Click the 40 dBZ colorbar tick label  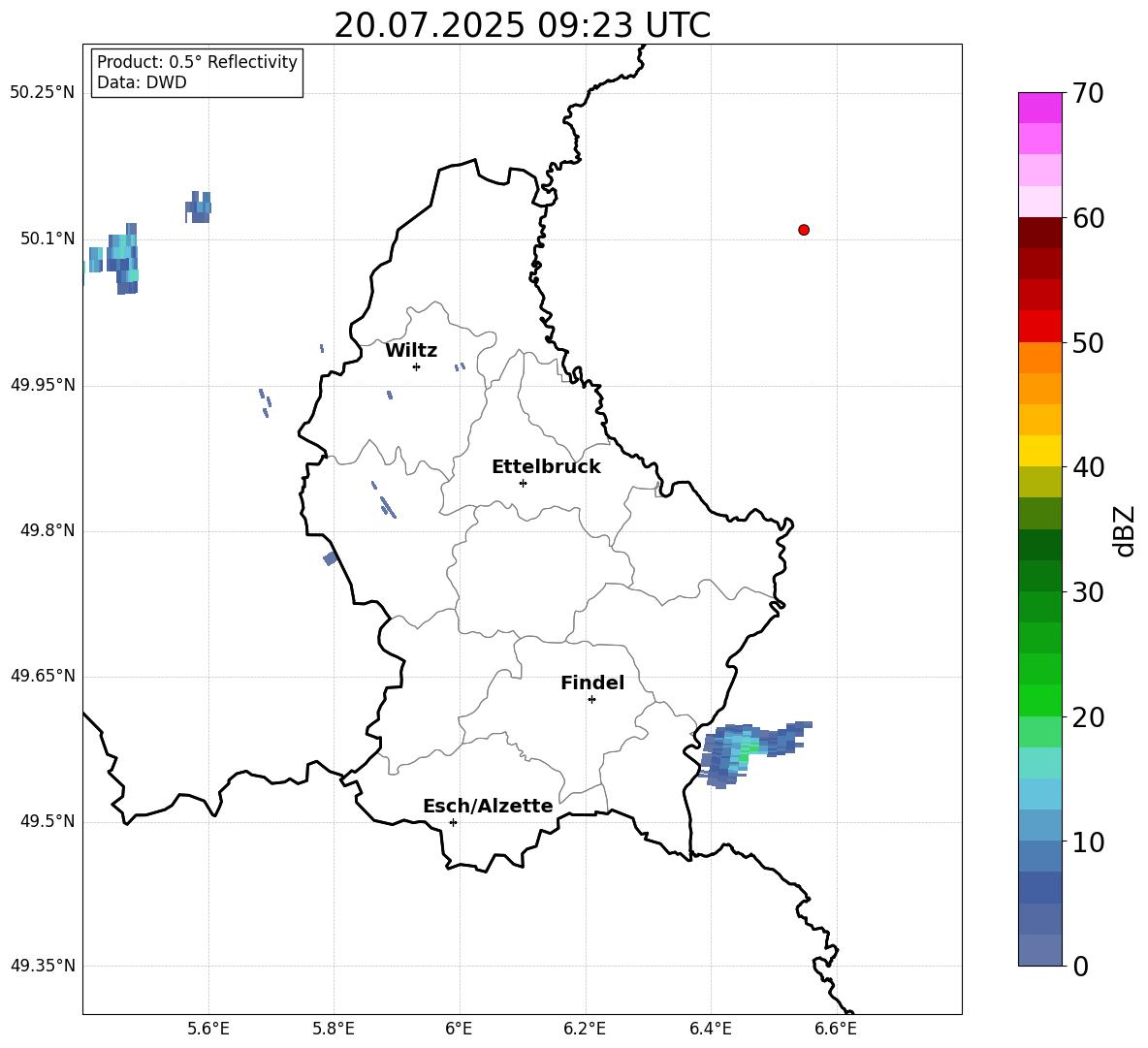[x=1088, y=467]
